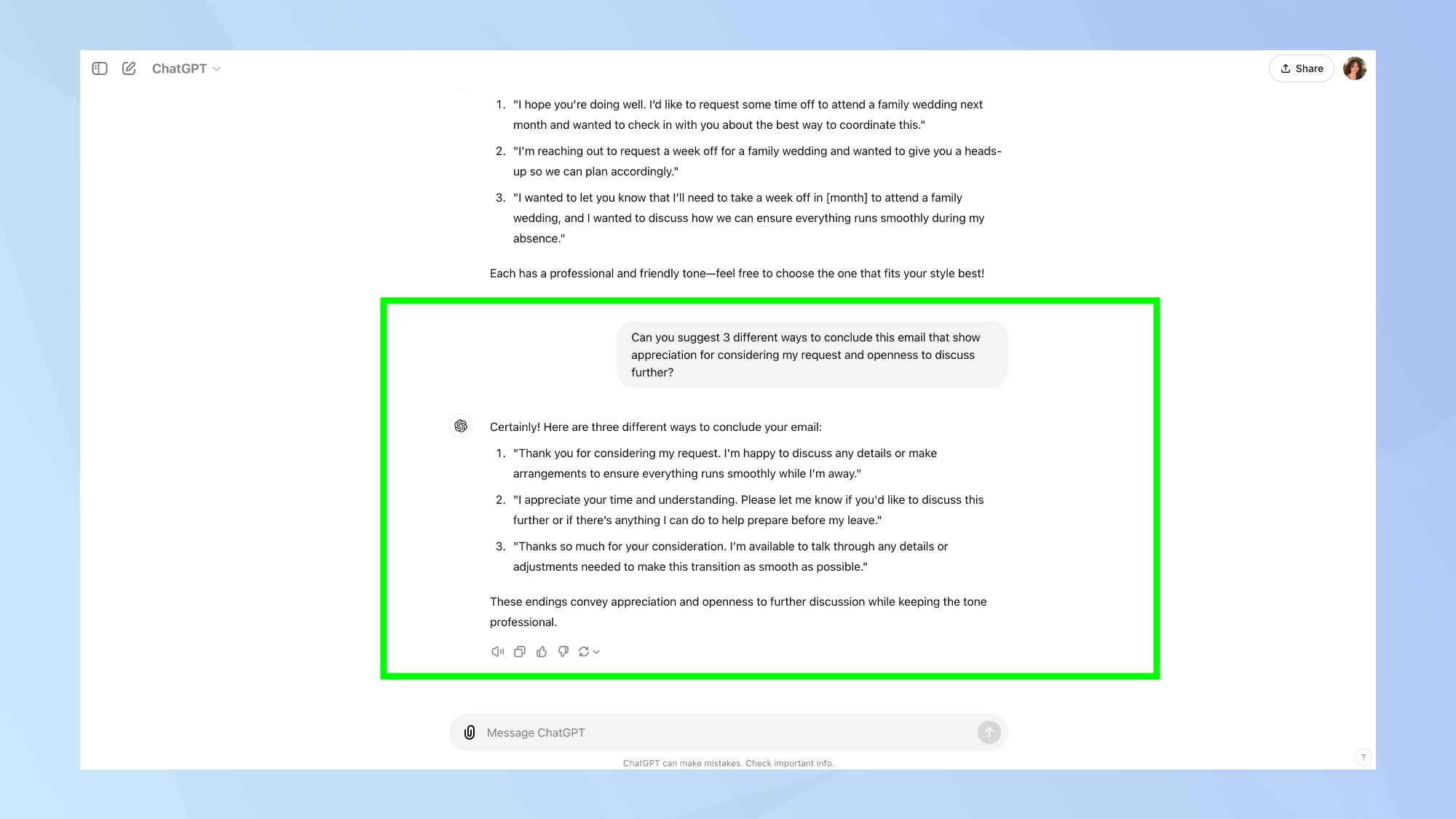This screenshot has height=819, width=1456.
Task: Click the thumbs up icon
Action: [x=541, y=651]
